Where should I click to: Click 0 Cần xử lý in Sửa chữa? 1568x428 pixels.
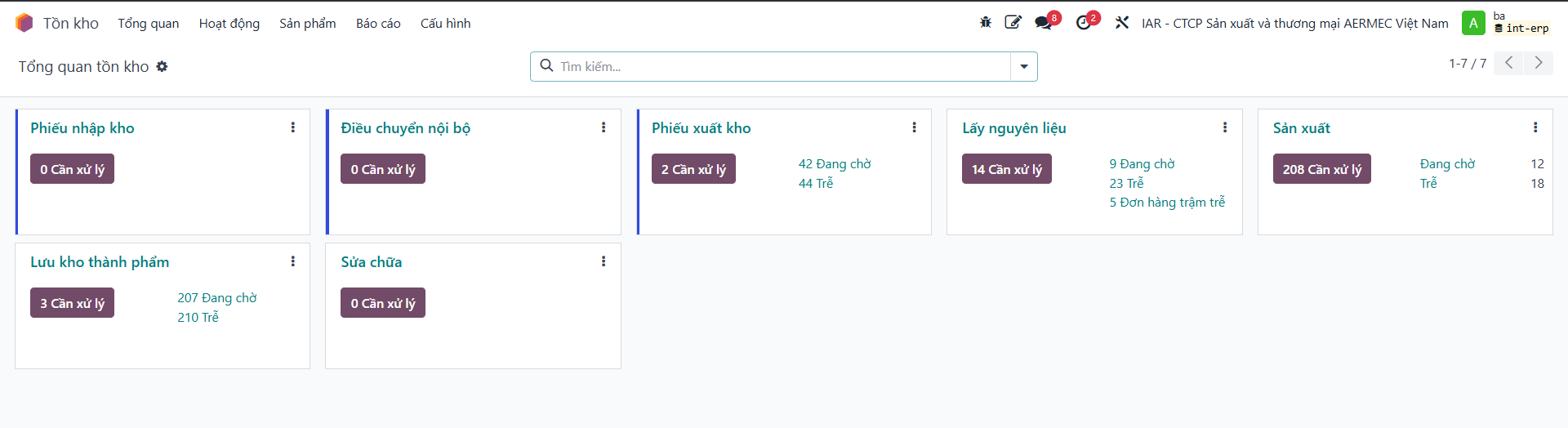click(x=383, y=303)
